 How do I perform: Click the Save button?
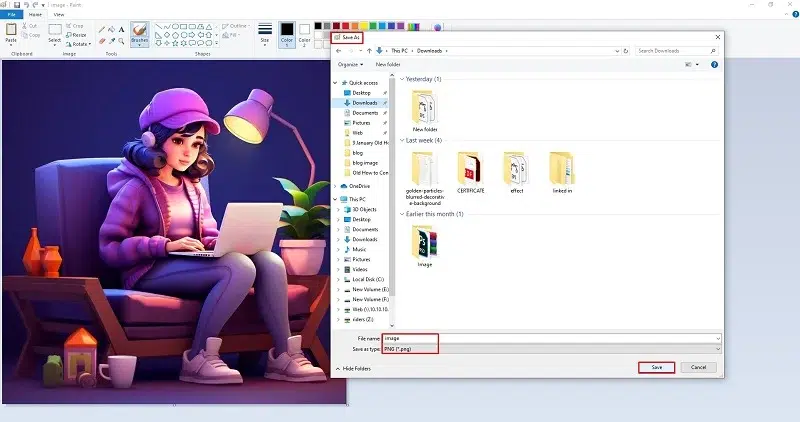[x=657, y=367]
